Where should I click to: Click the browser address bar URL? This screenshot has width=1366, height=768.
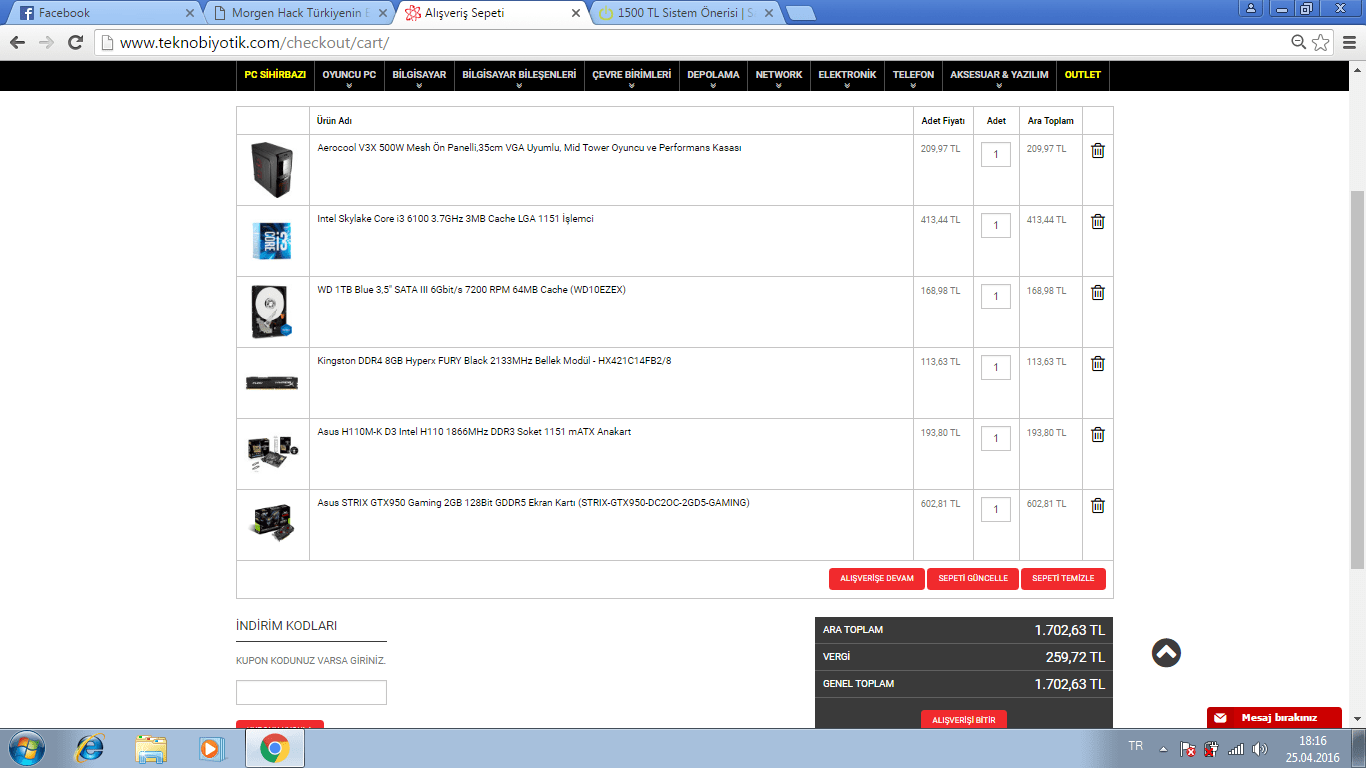pyautogui.click(x=254, y=43)
